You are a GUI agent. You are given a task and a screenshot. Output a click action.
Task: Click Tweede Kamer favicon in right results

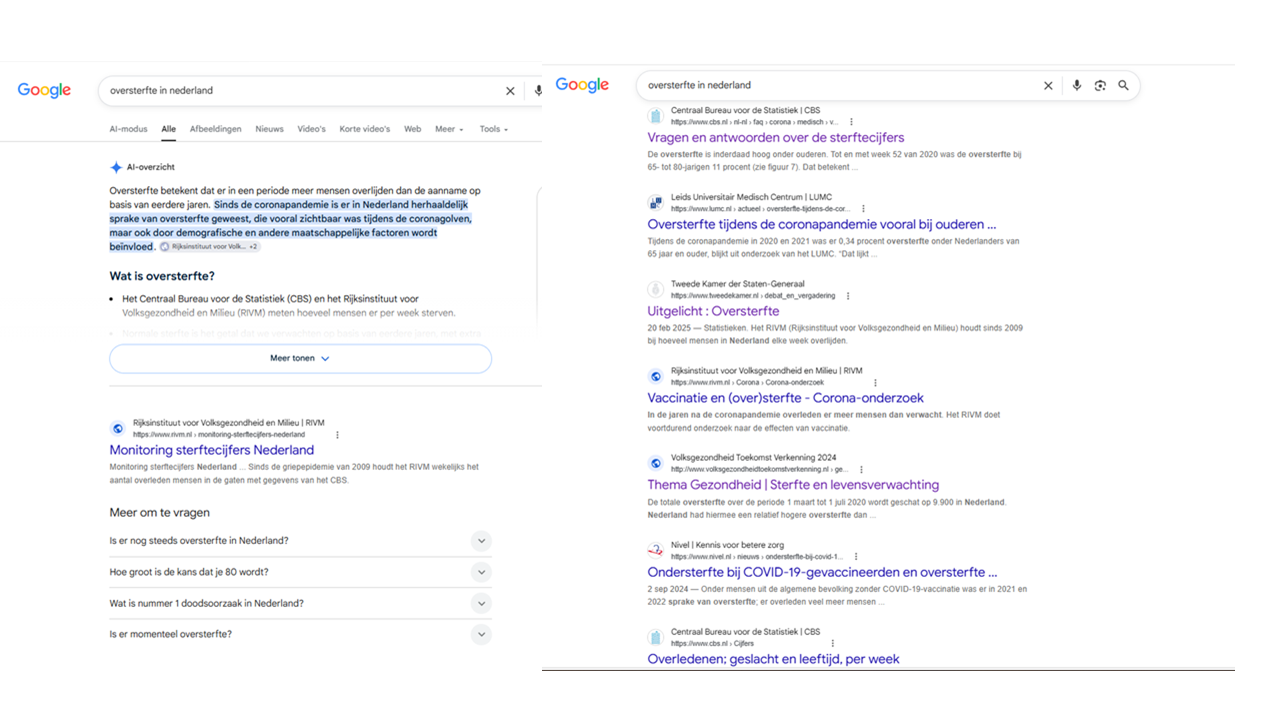tap(655, 290)
